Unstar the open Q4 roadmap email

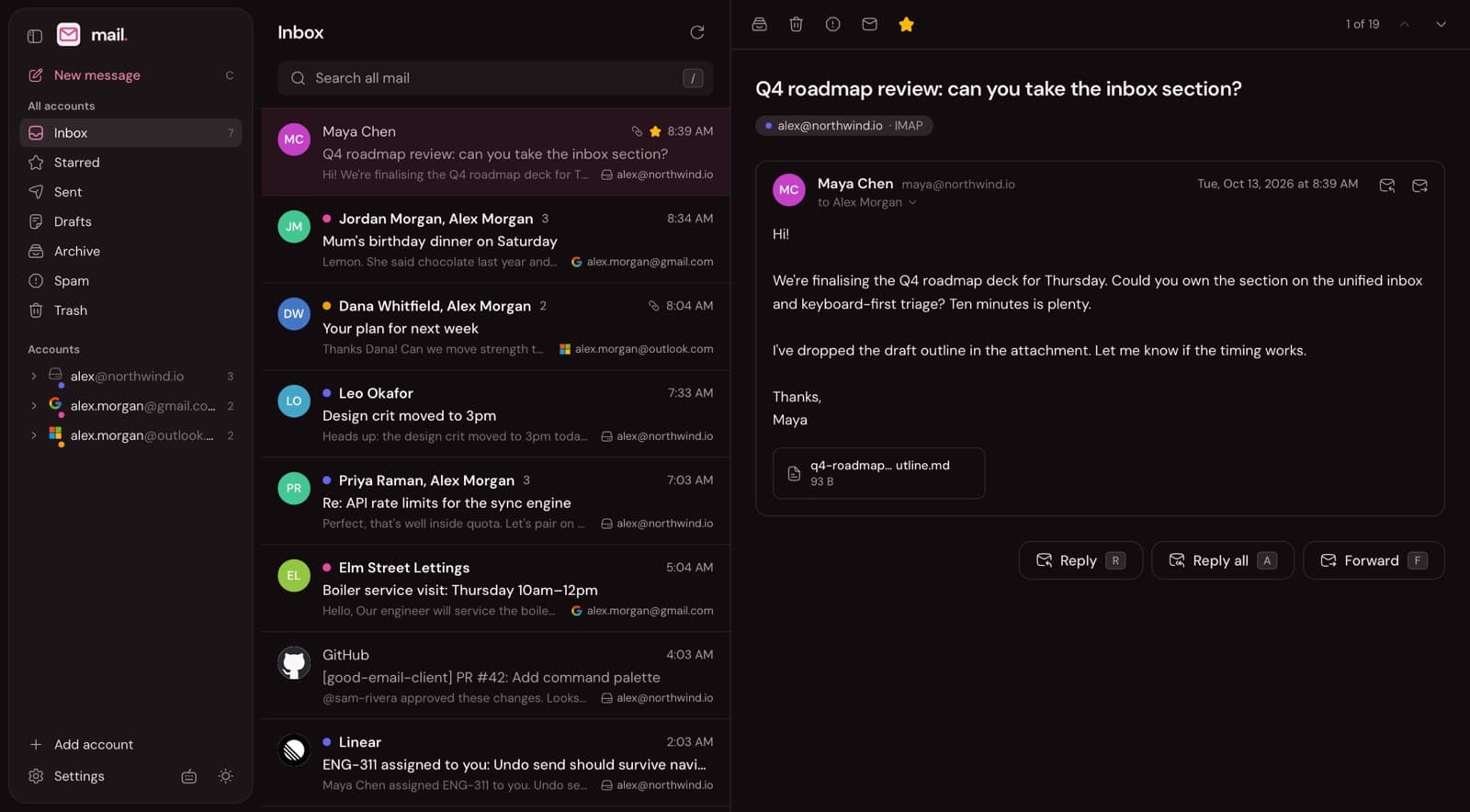pyautogui.click(x=906, y=25)
